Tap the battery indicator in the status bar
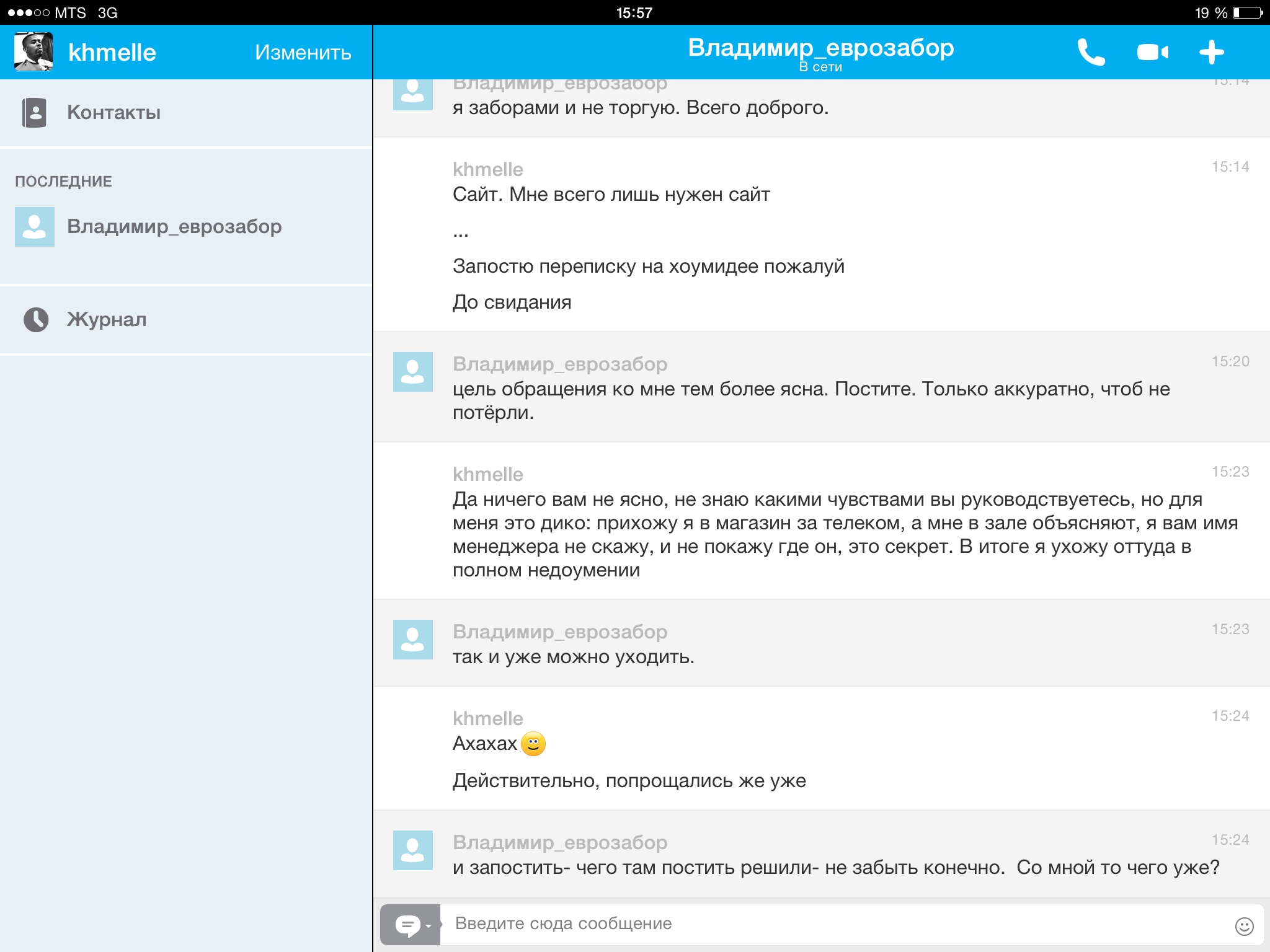Image resolution: width=1270 pixels, height=952 pixels. (1248, 12)
